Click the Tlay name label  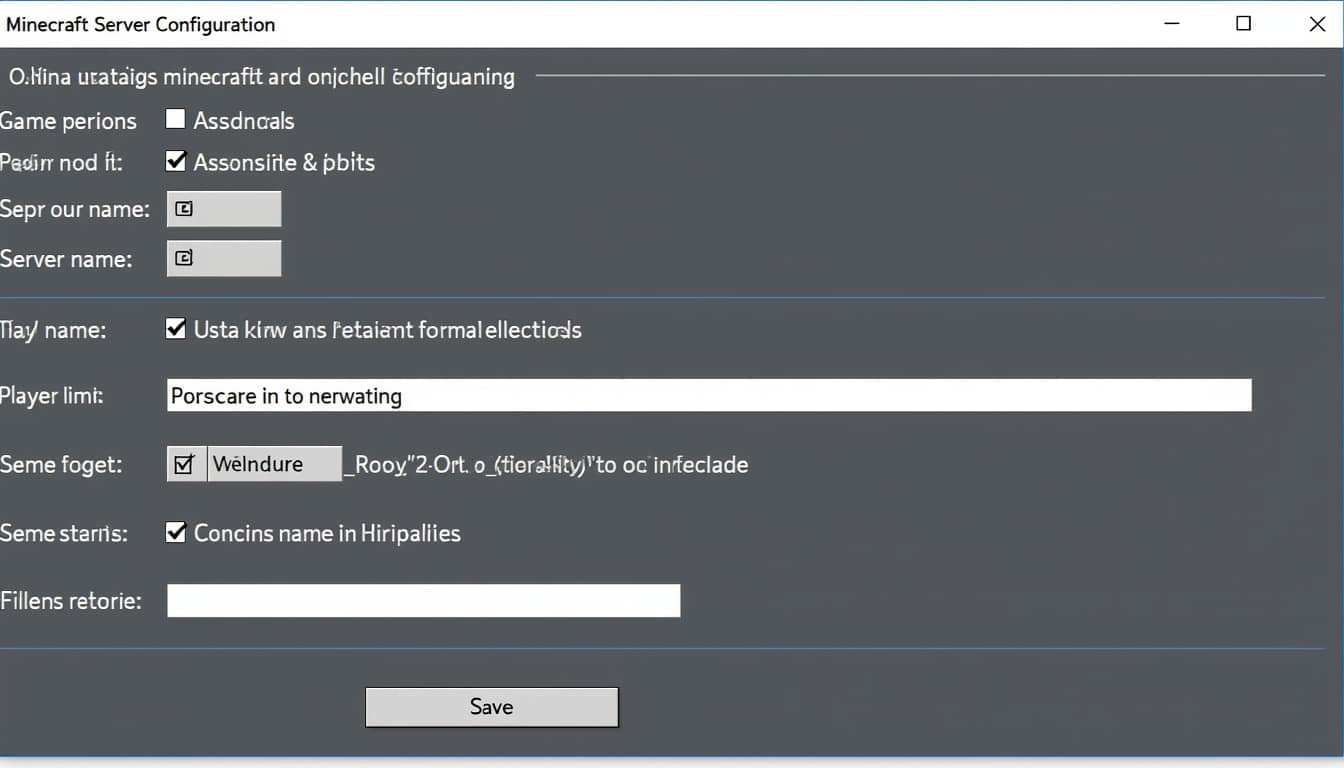click(x=53, y=329)
